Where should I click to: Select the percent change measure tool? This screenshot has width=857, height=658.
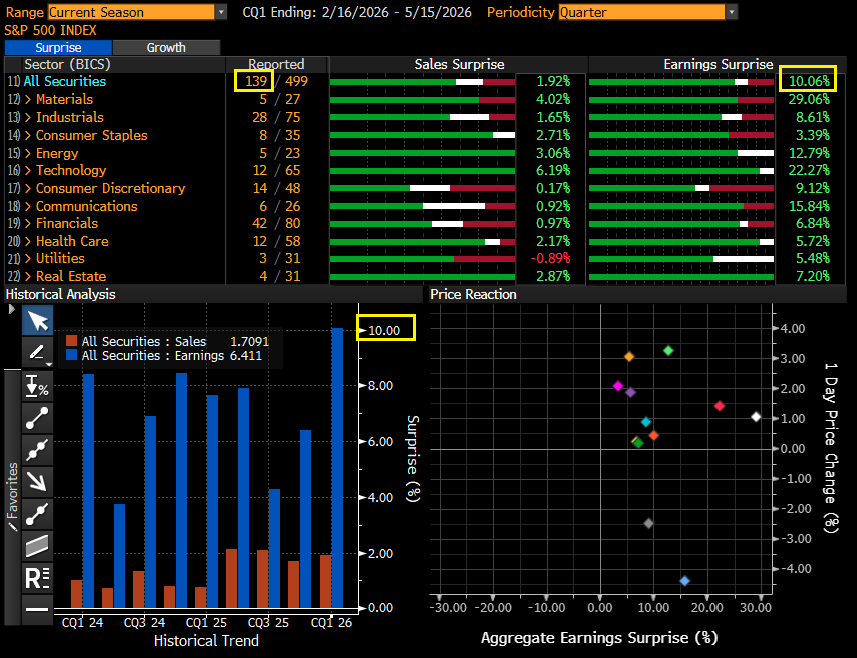(37, 385)
